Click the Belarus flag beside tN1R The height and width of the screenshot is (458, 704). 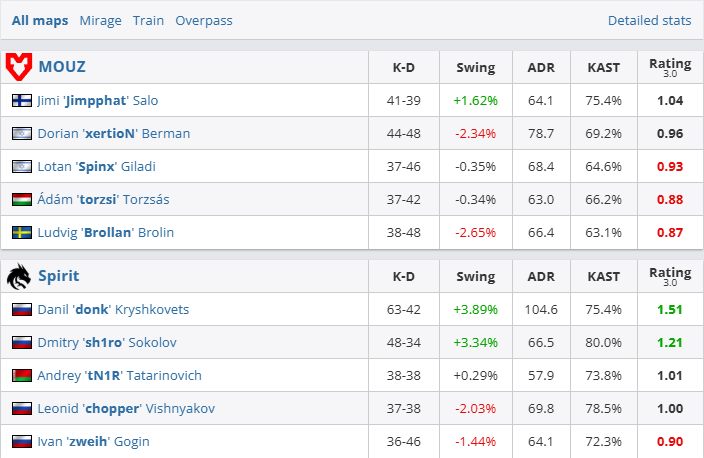(x=22, y=376)
